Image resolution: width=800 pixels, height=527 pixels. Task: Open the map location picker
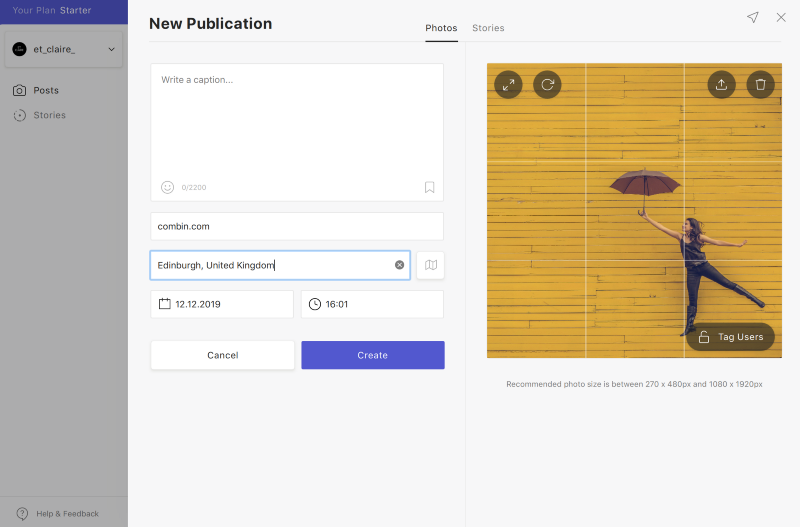point(430,265)
